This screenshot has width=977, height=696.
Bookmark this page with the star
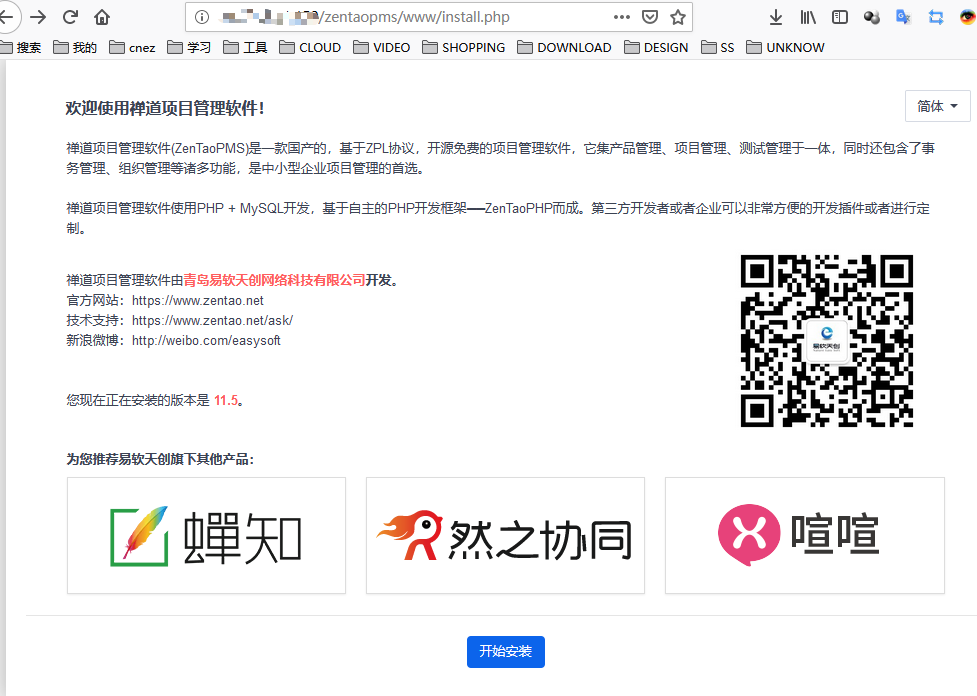click(x=678, y=17)
